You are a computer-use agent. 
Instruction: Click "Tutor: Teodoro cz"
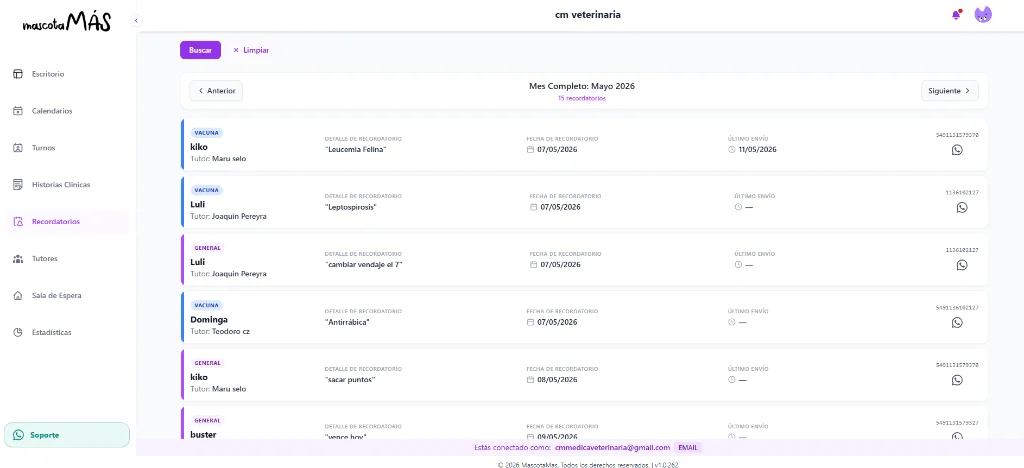[x=220, y=332]
